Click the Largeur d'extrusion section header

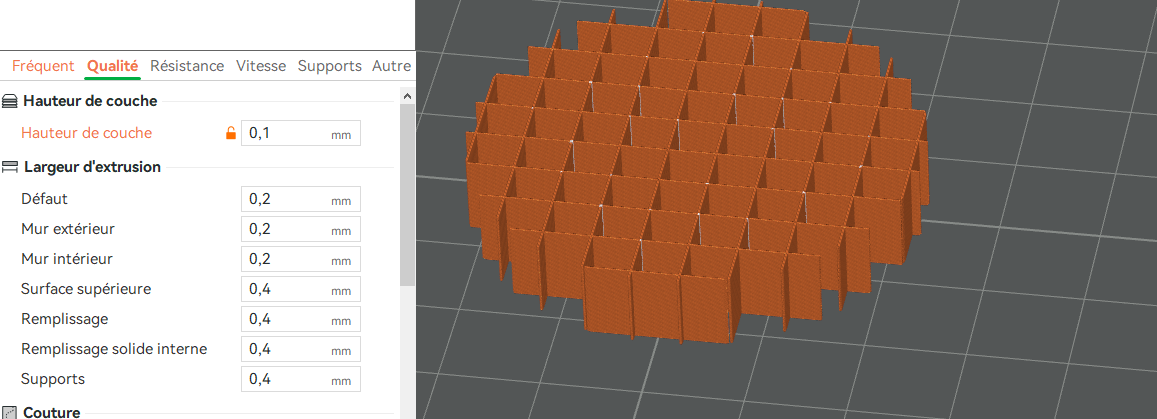point(92,167)
